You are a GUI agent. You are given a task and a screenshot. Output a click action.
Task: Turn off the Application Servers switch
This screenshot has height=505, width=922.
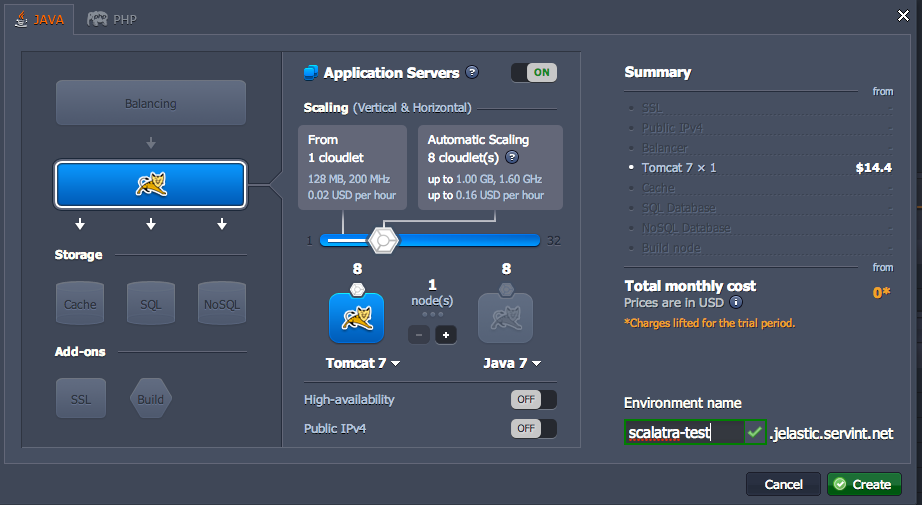[534, 72]
